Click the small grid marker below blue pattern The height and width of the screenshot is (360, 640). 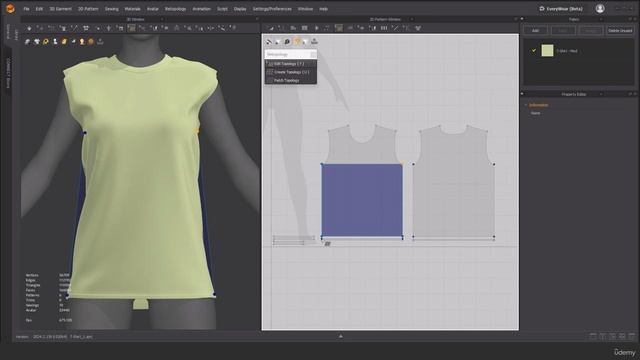click(x=327, y=244)
